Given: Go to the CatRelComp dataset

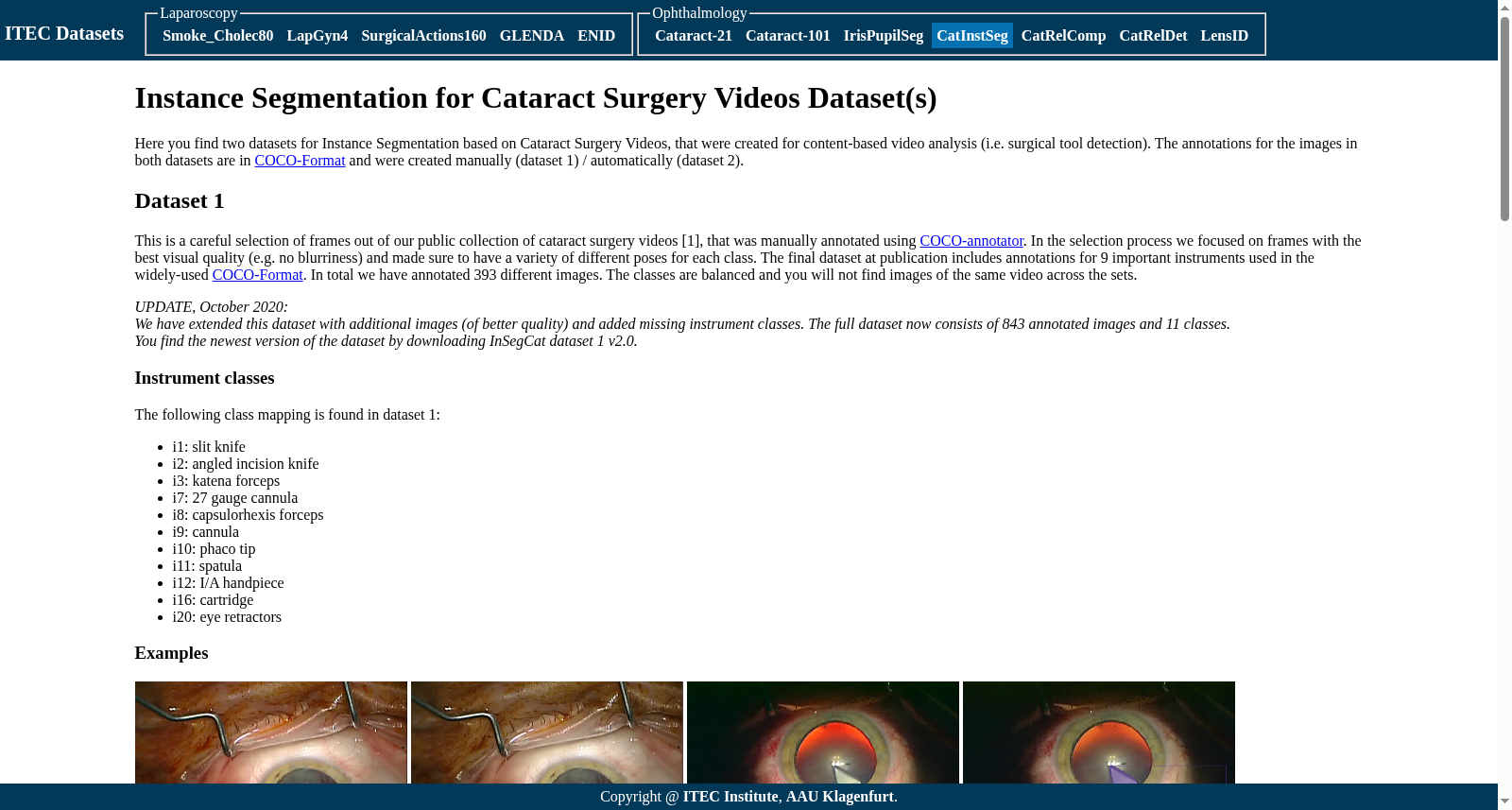Looking at the screenshot, I should (1064, 36).
